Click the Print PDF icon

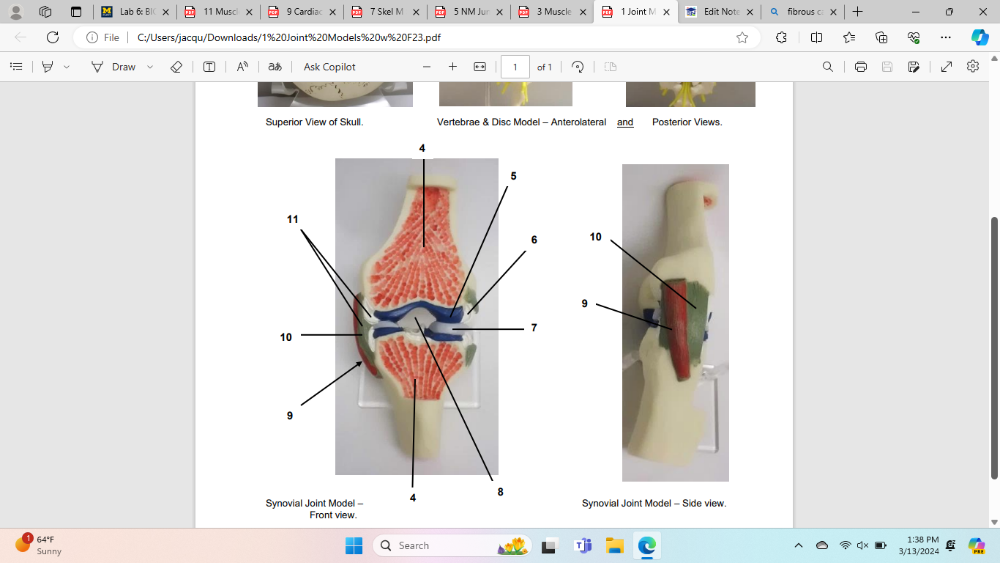click(860, 67)
